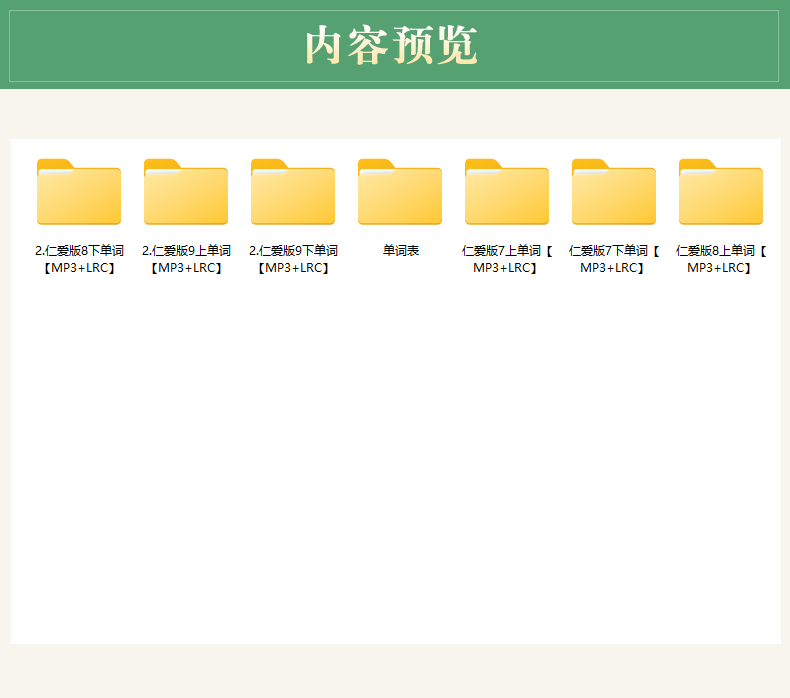This screenshot has height=698, width=790.
Task: Open the 2.仁爱版8下单词 folder icon
Action: (x=79, y=192)
